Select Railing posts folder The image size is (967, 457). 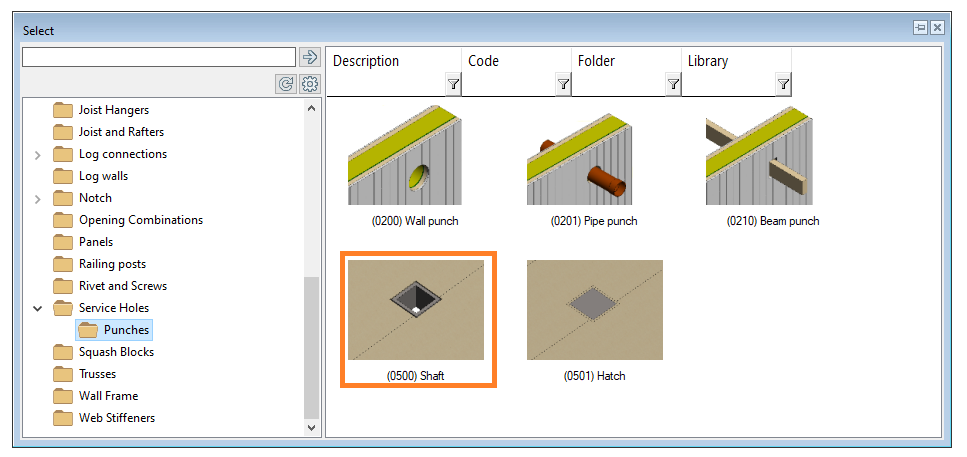pos(112,264)
